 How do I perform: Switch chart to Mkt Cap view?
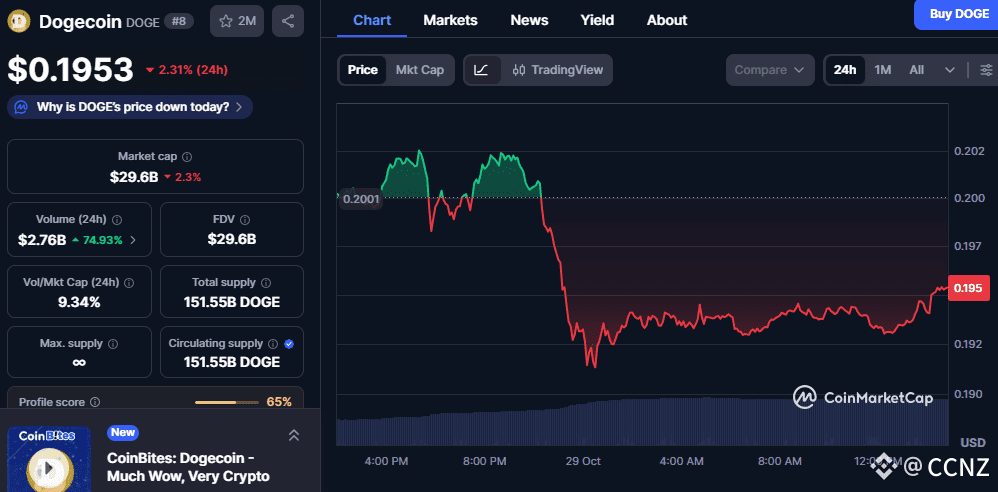pos(420,70)
